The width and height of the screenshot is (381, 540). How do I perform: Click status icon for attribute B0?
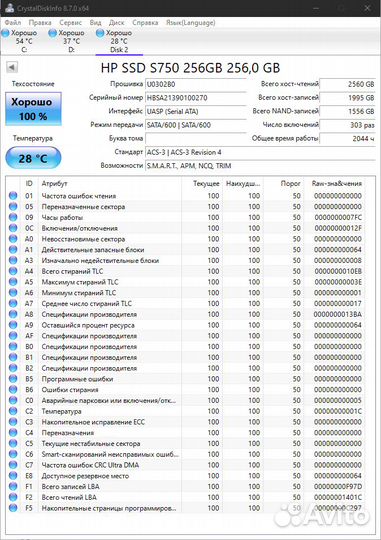[x=13, y=346]
